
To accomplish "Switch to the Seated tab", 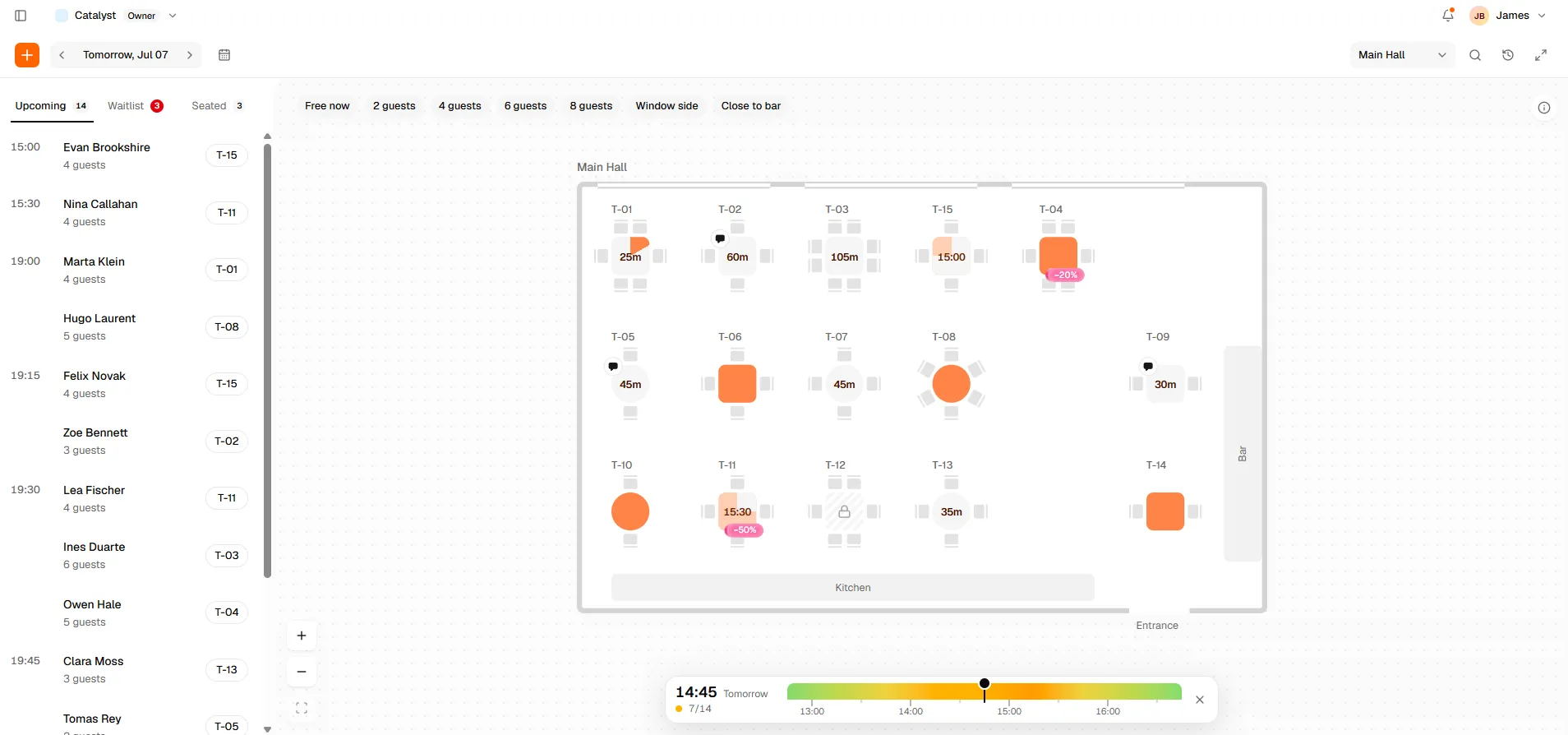I will coord(218,106).
